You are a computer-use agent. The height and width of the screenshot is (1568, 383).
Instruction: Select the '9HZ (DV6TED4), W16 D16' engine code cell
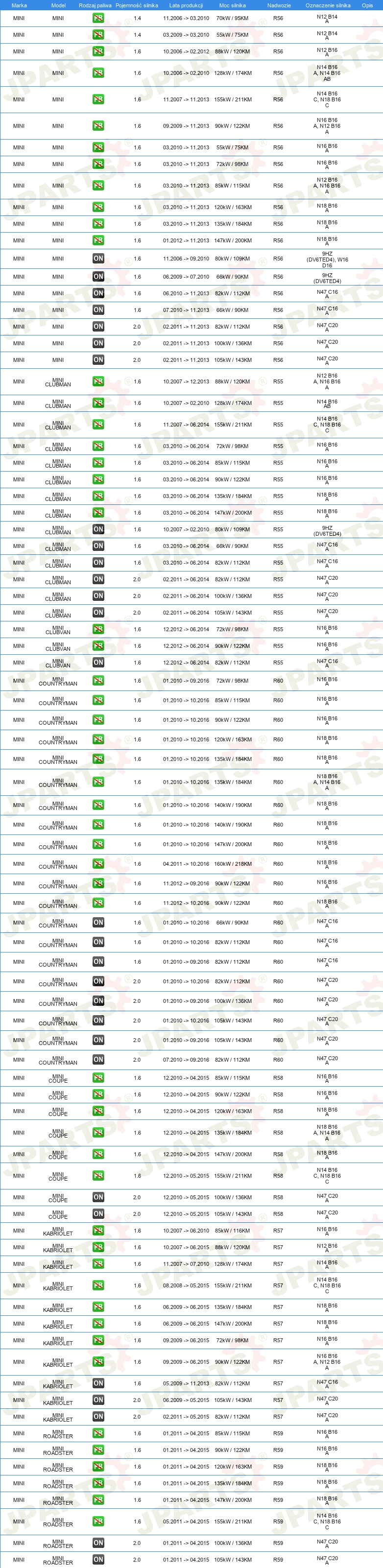click(328, 260)
